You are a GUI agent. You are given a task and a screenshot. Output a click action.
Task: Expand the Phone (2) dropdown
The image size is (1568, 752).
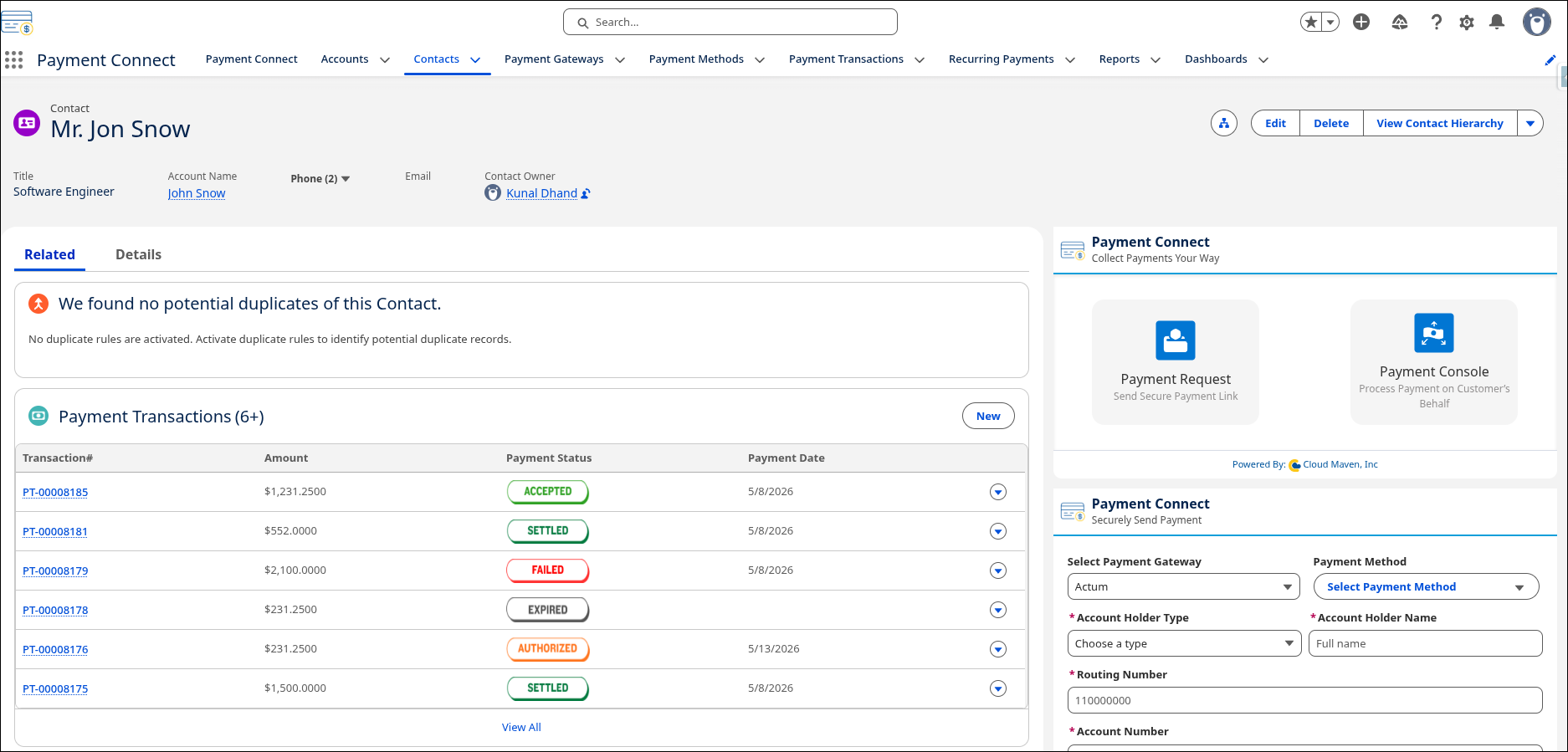[x=320, y=179]
